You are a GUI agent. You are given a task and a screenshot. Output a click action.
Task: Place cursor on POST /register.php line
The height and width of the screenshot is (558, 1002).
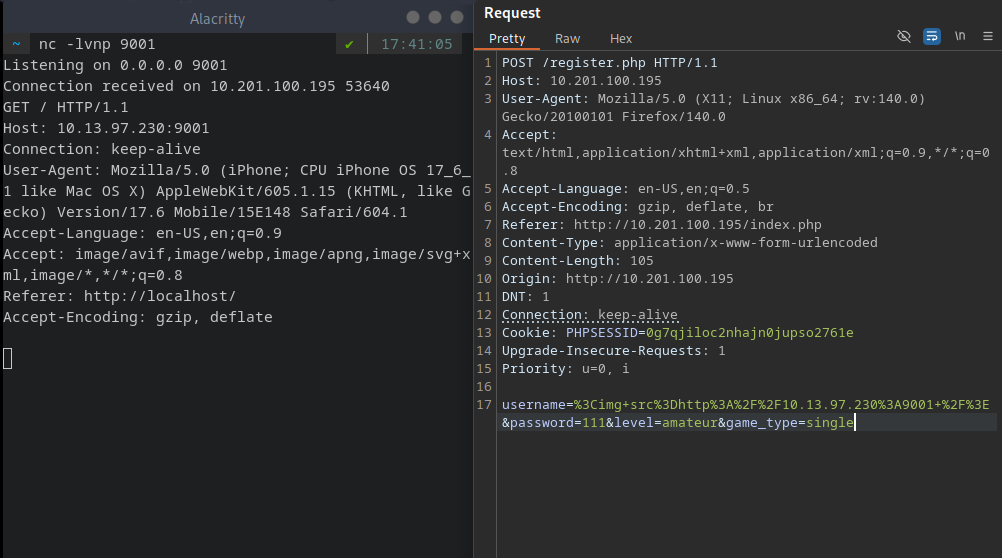(x=609, y=62)
